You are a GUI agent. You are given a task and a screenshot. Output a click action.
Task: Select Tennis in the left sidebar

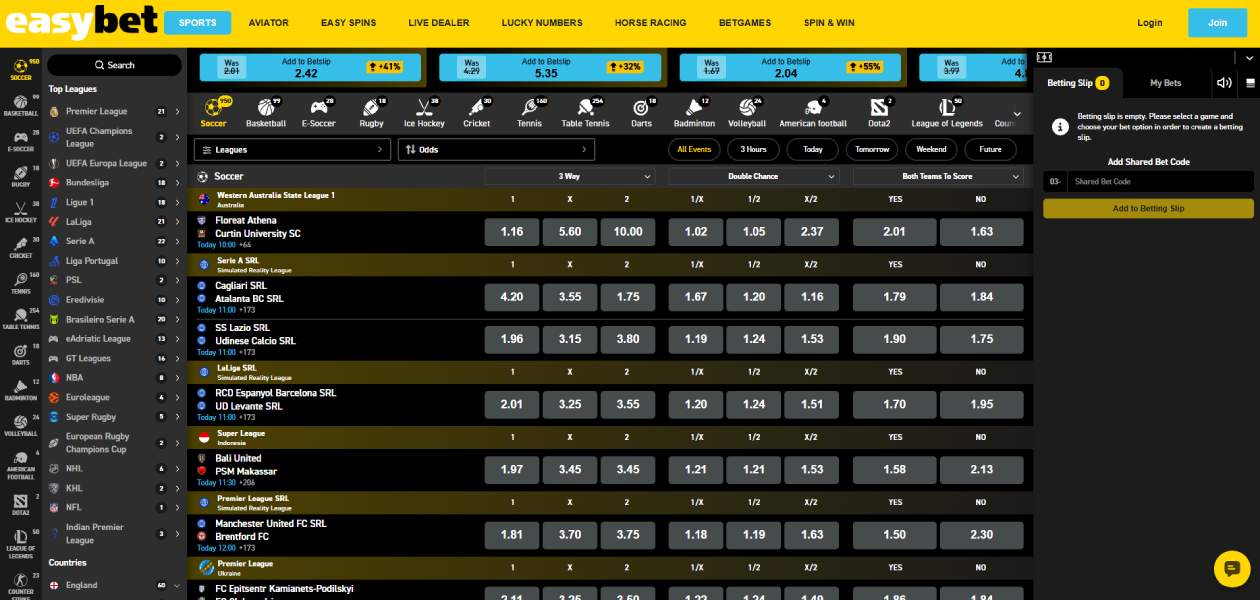click(x=20, y=283)
